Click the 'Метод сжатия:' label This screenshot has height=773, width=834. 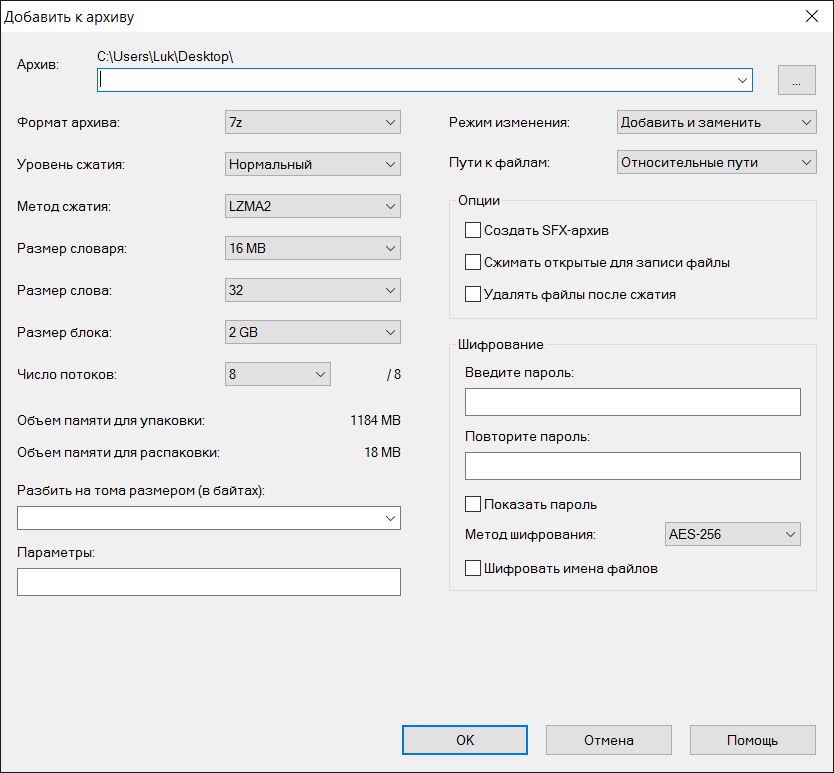64,206
